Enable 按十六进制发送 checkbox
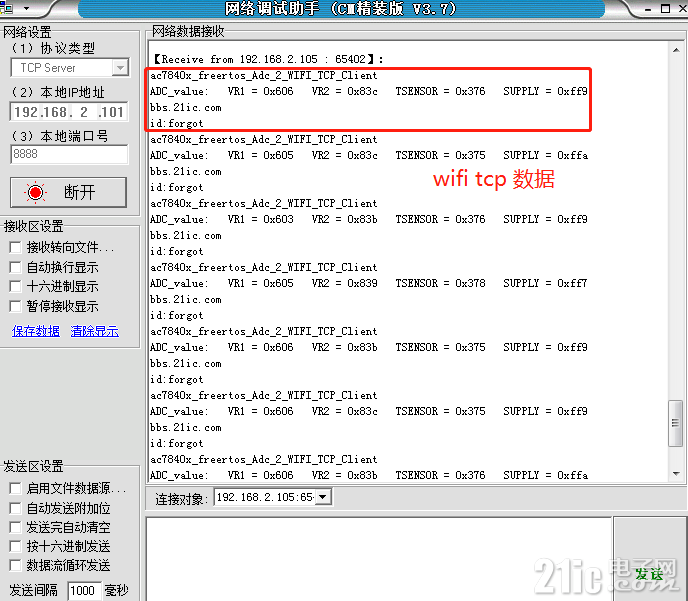Image resolution: width=688 pixels, height=601 pixels. coord(15,546)
